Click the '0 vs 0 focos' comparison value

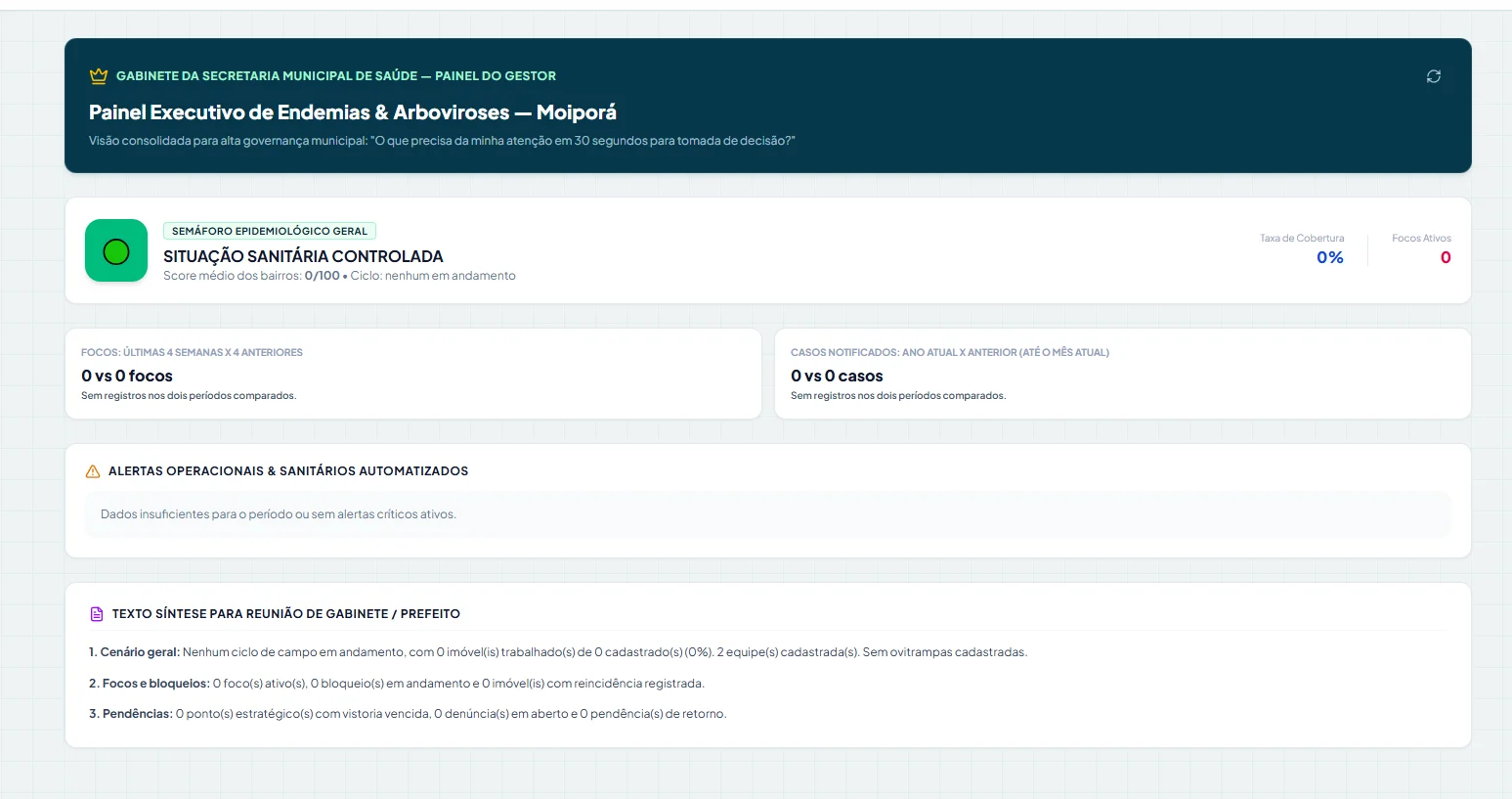127,376
